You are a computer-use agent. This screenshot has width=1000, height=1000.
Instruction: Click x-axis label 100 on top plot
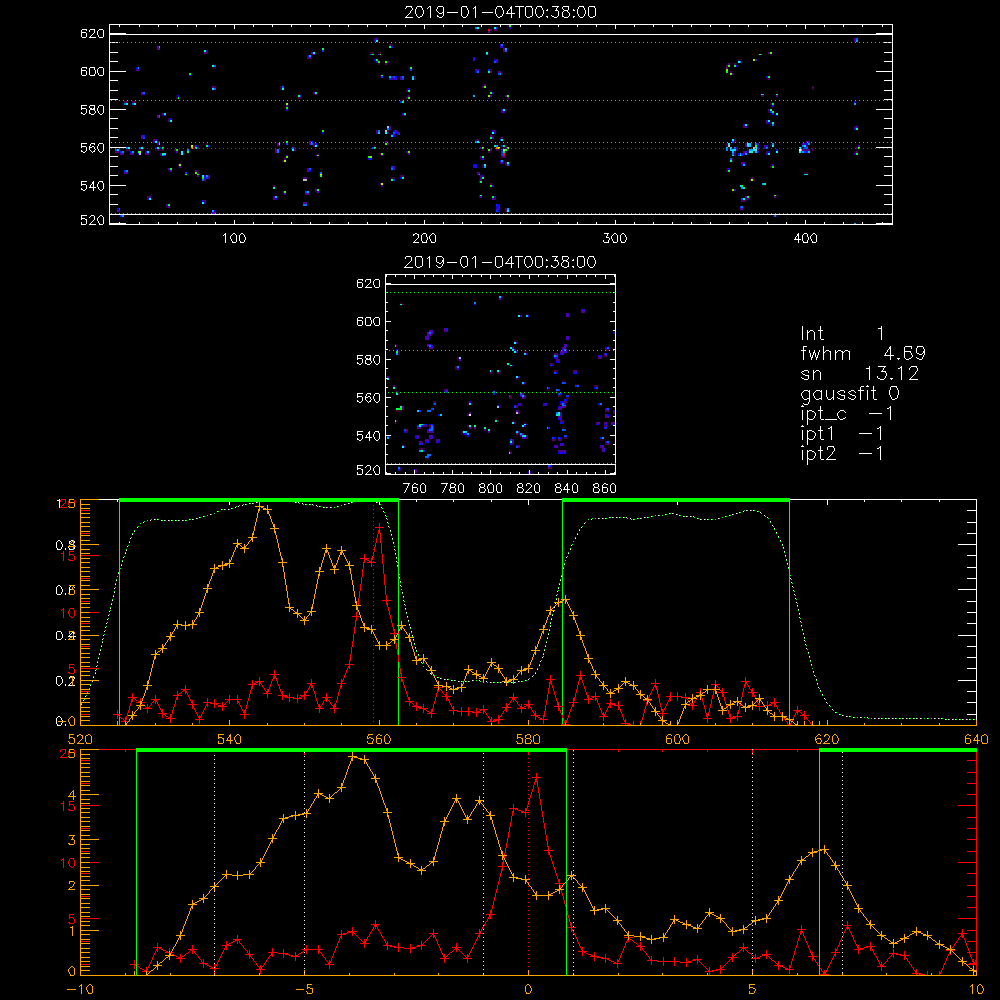(234, 239)
